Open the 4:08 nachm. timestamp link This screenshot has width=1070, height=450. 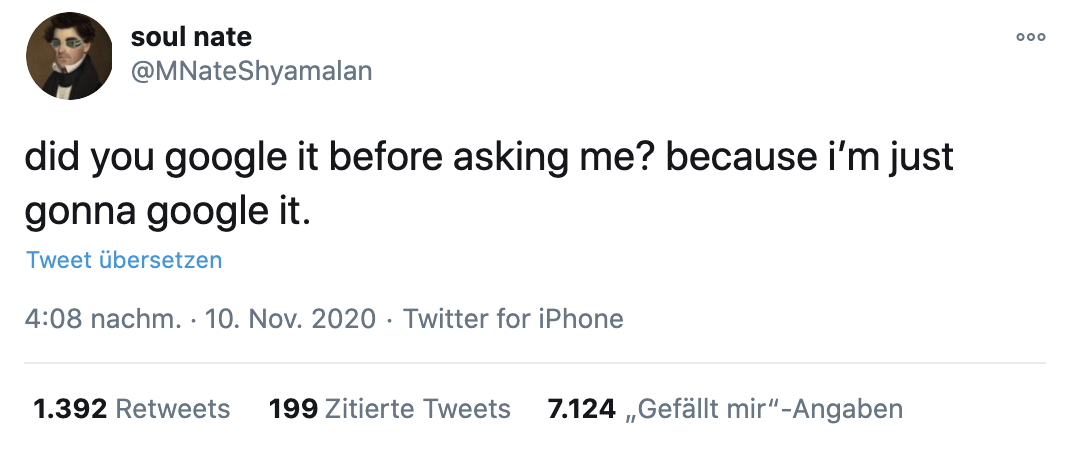coord(103,319)
